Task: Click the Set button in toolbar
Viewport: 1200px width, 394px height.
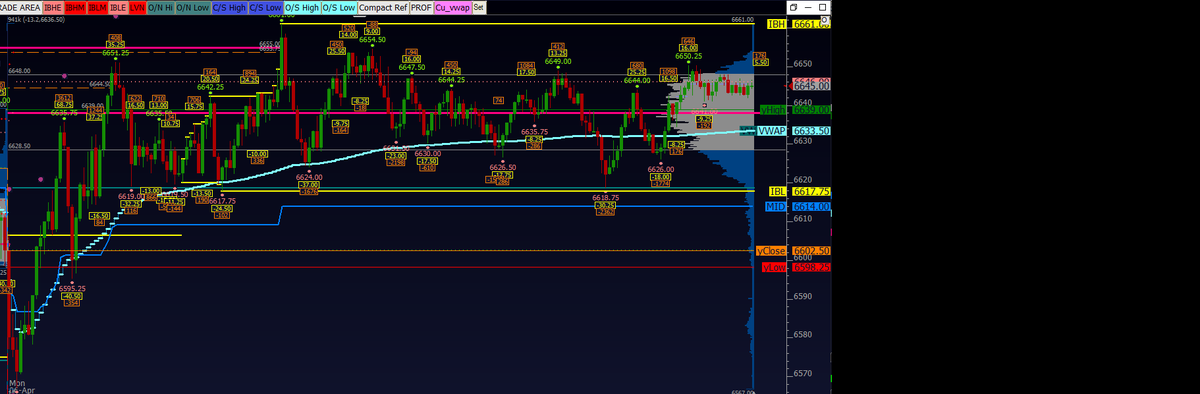Action: click(x=478, y=7)
